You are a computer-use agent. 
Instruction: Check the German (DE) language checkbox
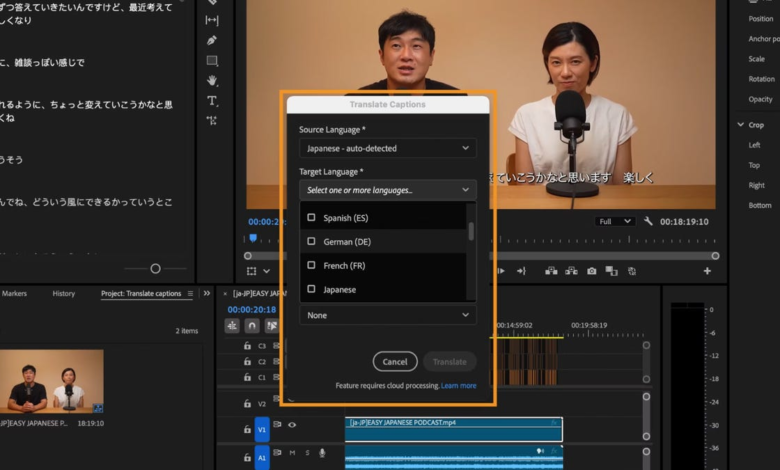tap(311, 241)
